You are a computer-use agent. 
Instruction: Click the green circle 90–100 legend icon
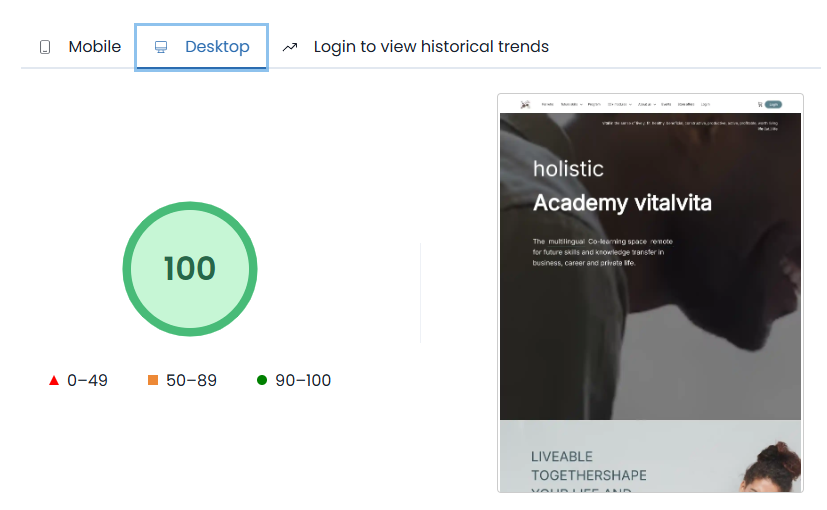pyautogui.click(x=262, y=380)
